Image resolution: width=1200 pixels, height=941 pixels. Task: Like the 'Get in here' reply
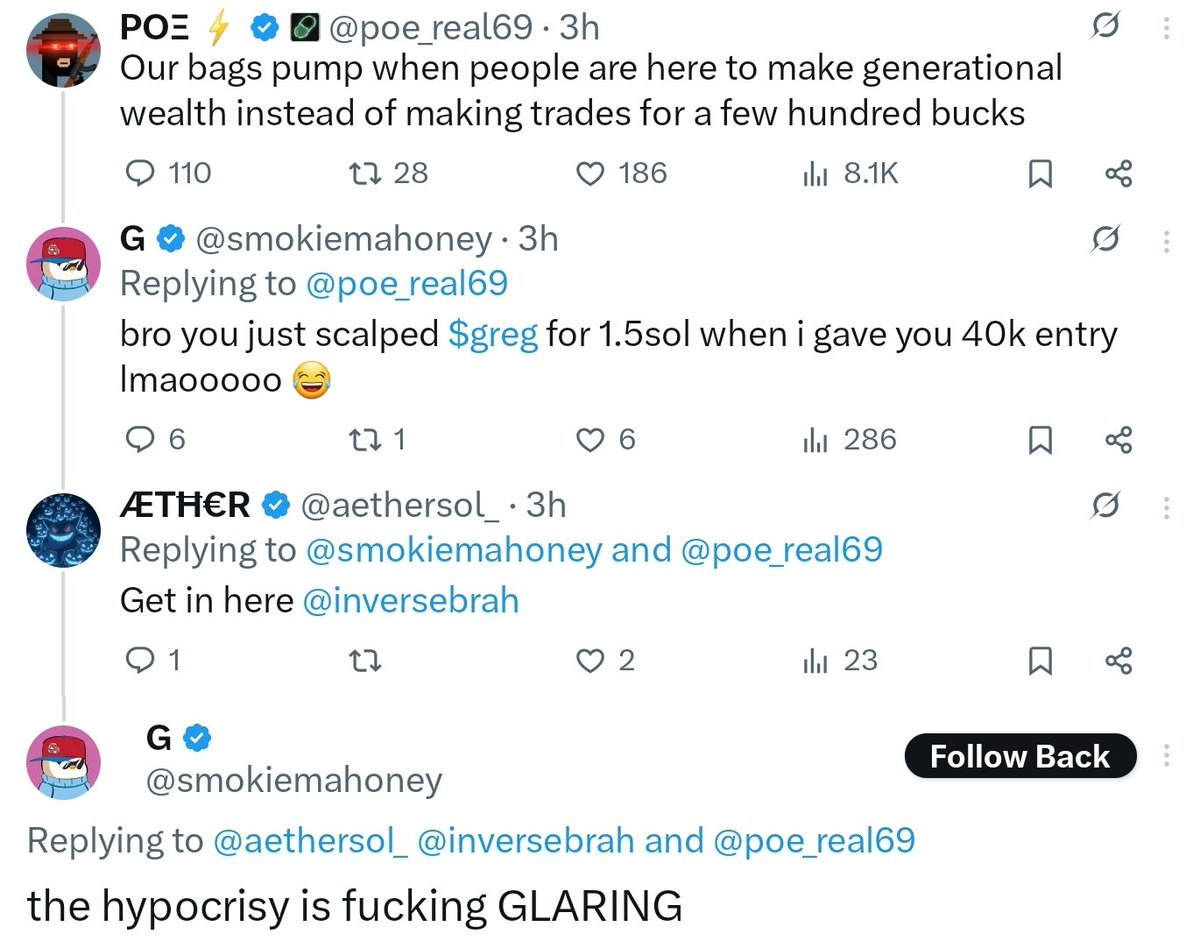591,661
